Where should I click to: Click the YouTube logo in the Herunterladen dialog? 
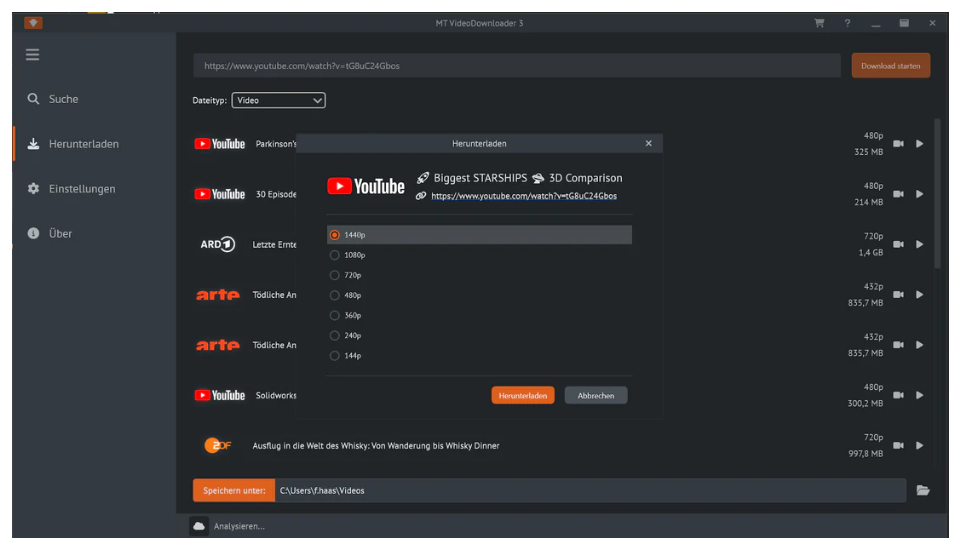point(366,186)
